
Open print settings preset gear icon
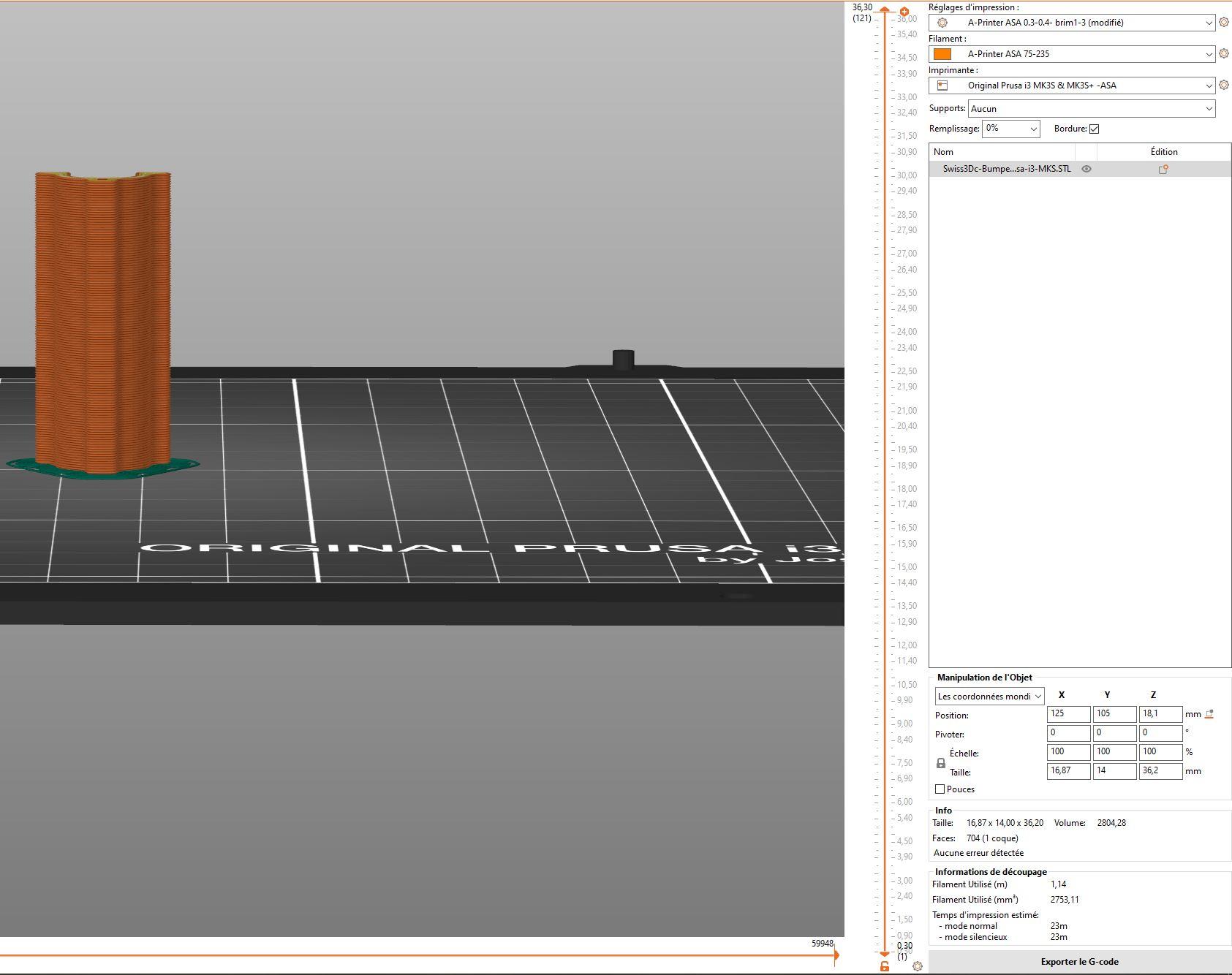[1224, 23]
